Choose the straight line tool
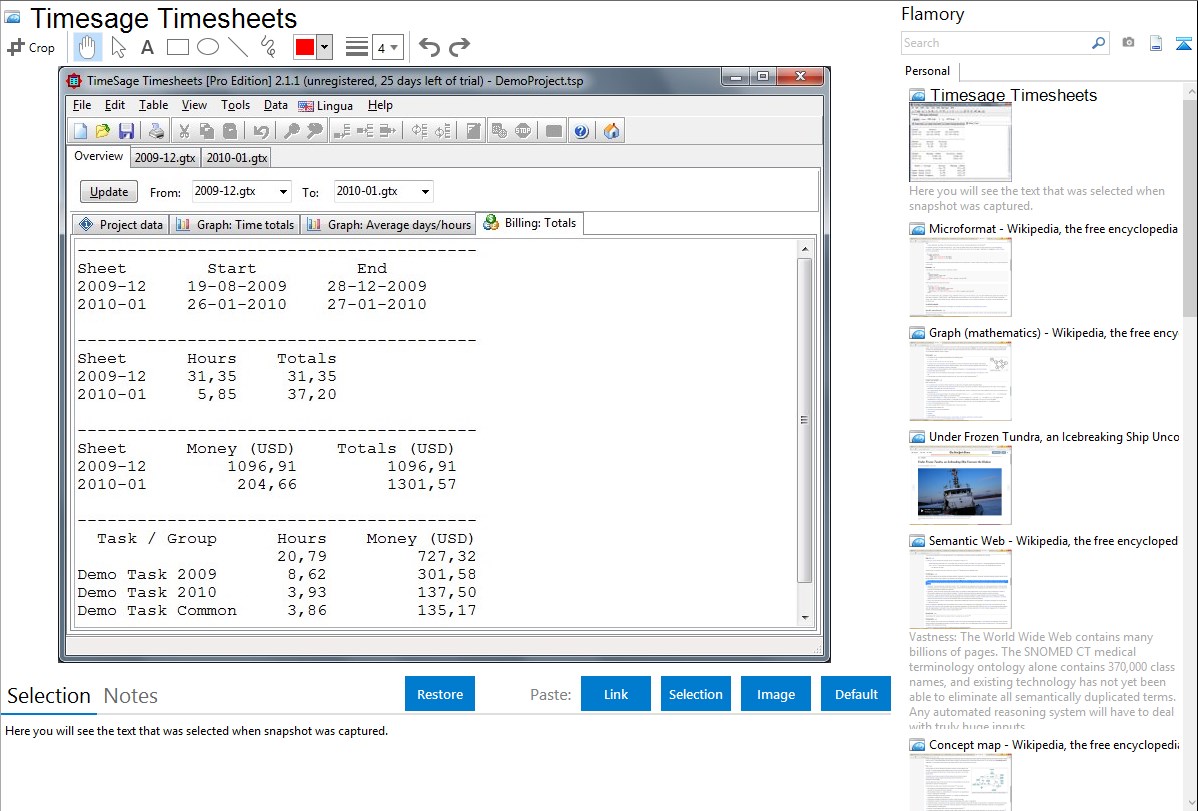 (238, 47)
